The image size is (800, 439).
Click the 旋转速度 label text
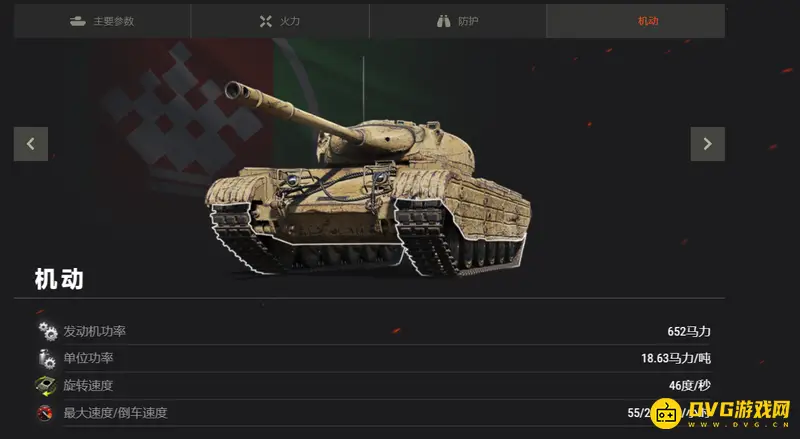point(88,385)
